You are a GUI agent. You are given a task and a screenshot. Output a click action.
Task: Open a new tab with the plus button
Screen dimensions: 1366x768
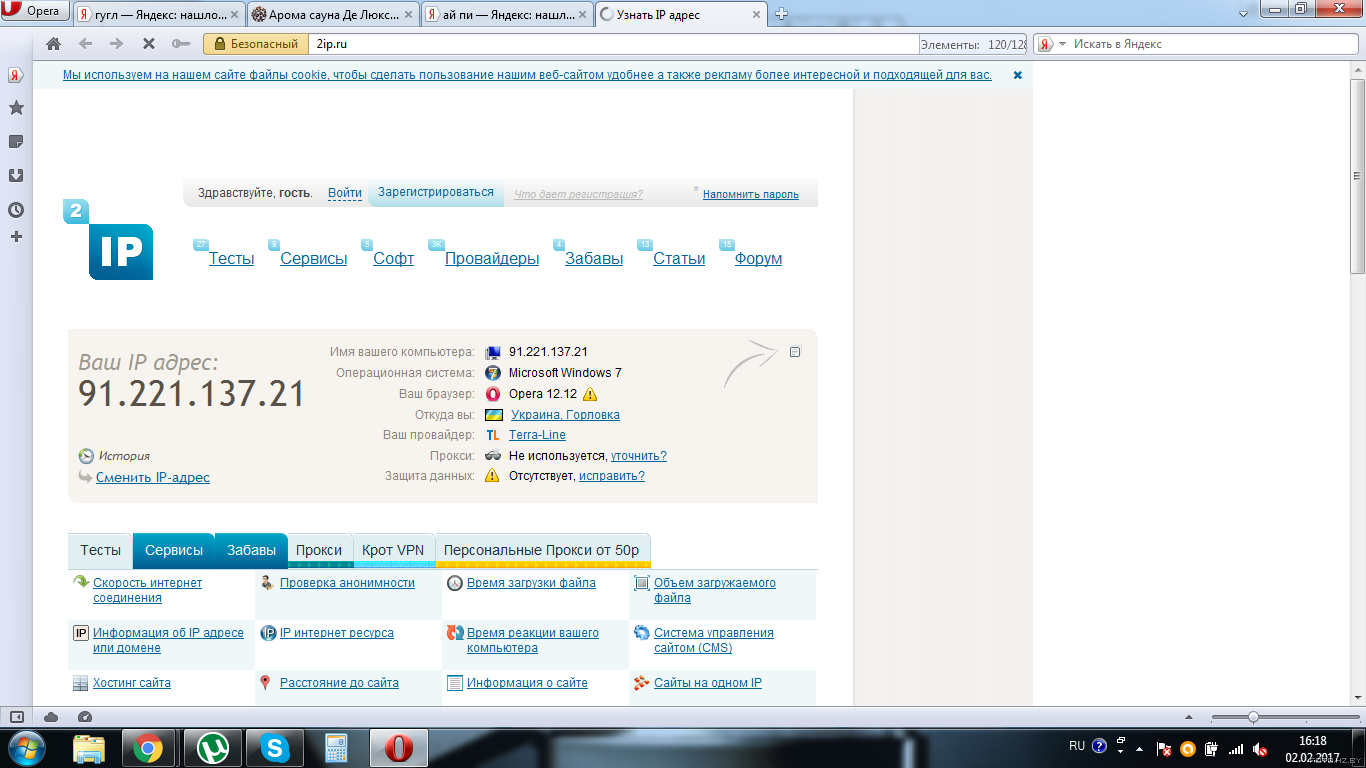click(782, 14)
